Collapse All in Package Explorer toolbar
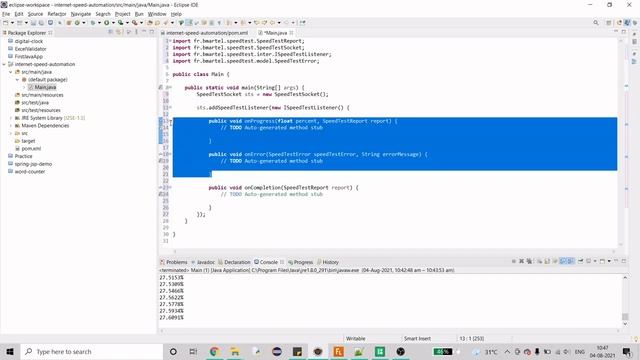Screen dimensions: 640x360 click(111, 32)
